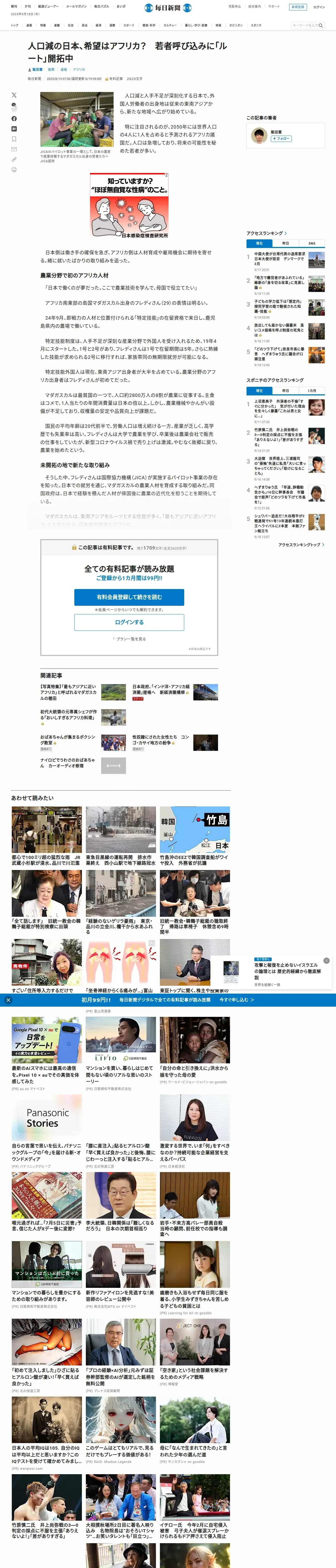Close the bottom subscription banner
The width and height of the screenshot is (336, 1568).
point(8,1000)
